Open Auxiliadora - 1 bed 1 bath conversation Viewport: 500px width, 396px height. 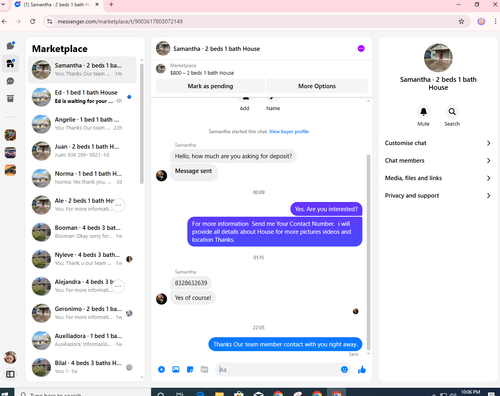pos(82,340)
